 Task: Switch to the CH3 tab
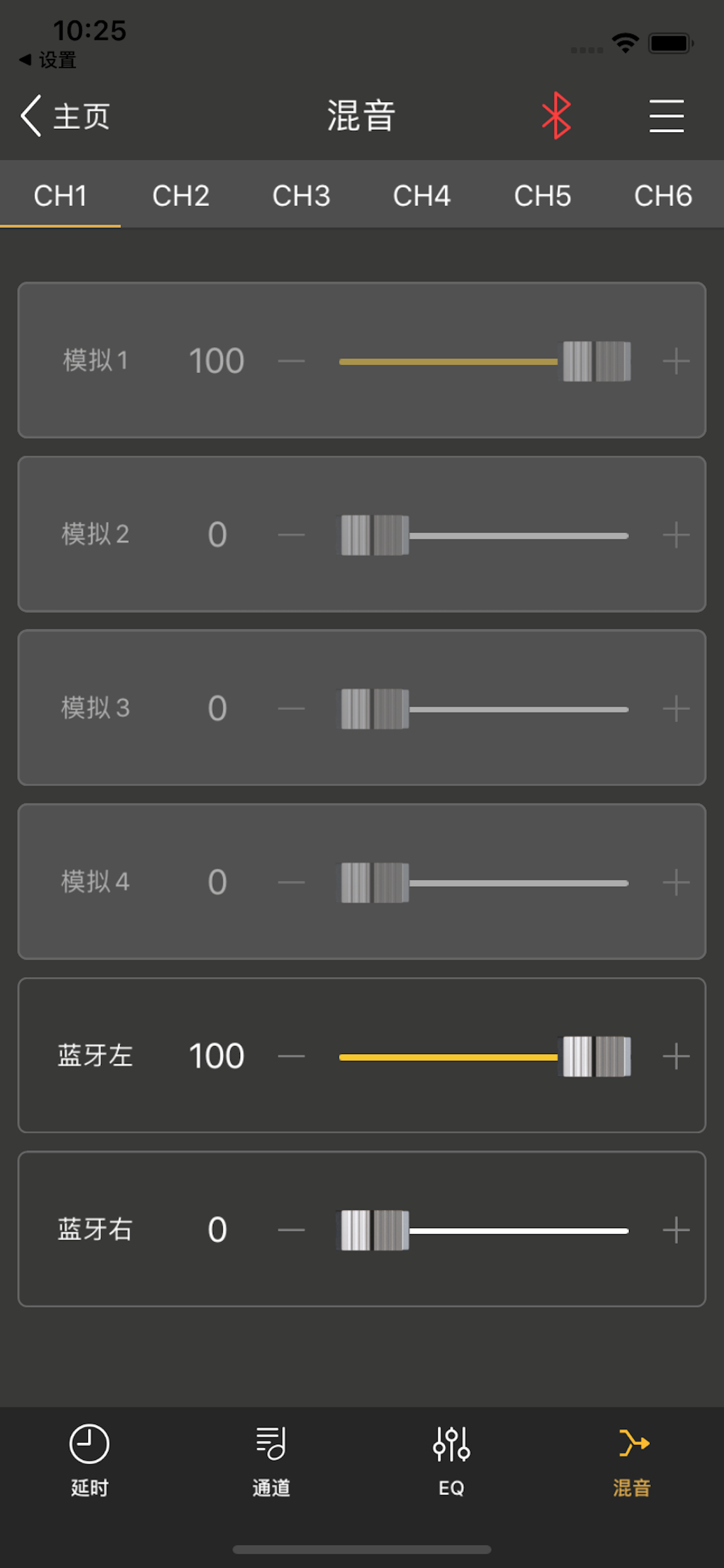(301, 195)
